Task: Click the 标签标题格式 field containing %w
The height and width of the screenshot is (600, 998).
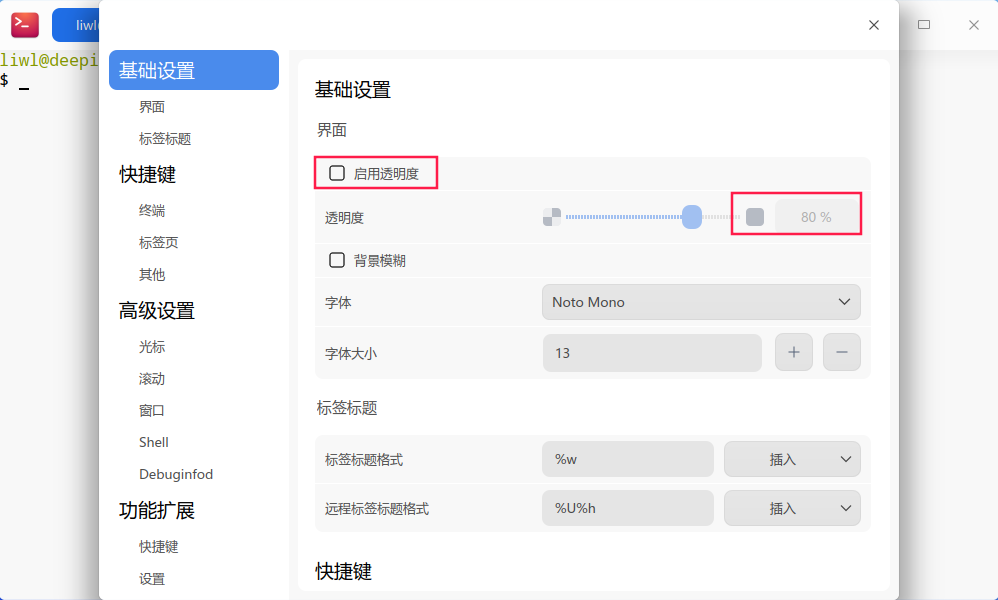Action: coord(627,459)
